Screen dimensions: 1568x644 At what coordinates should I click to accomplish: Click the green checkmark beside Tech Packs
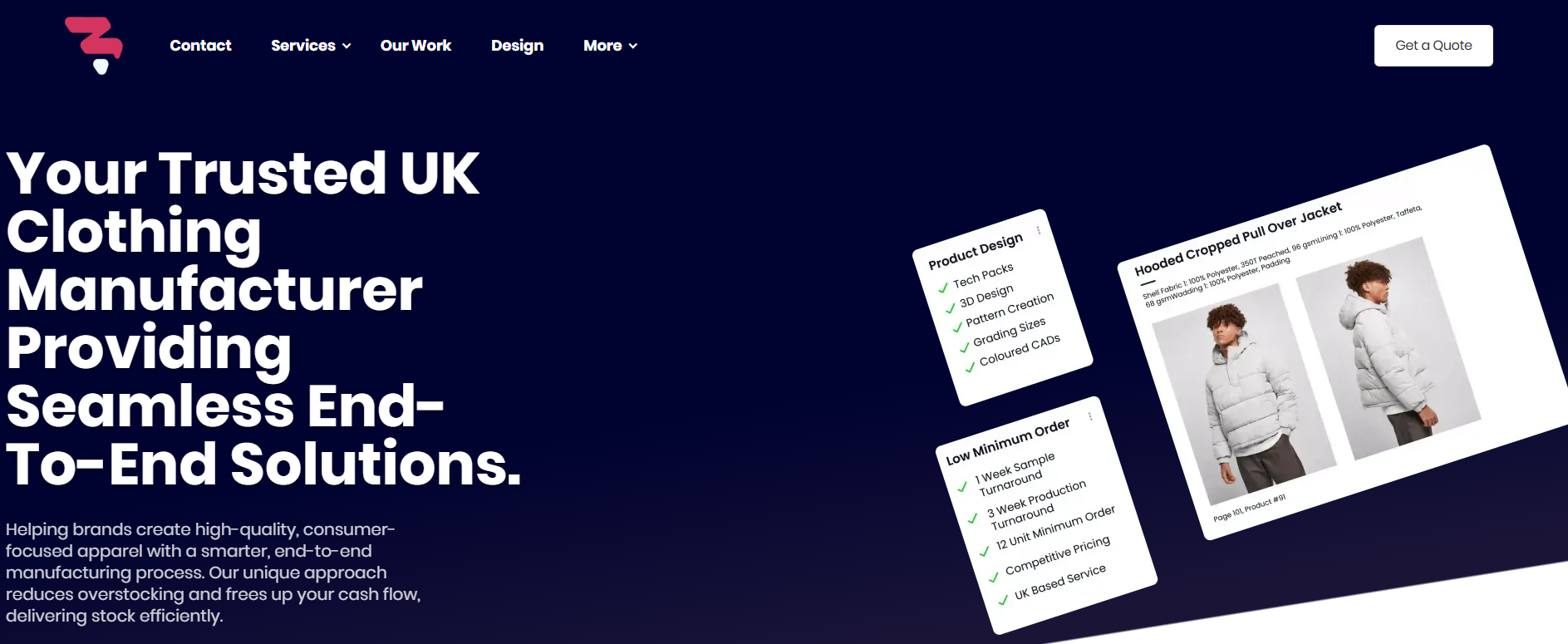(x=943, y=288)
